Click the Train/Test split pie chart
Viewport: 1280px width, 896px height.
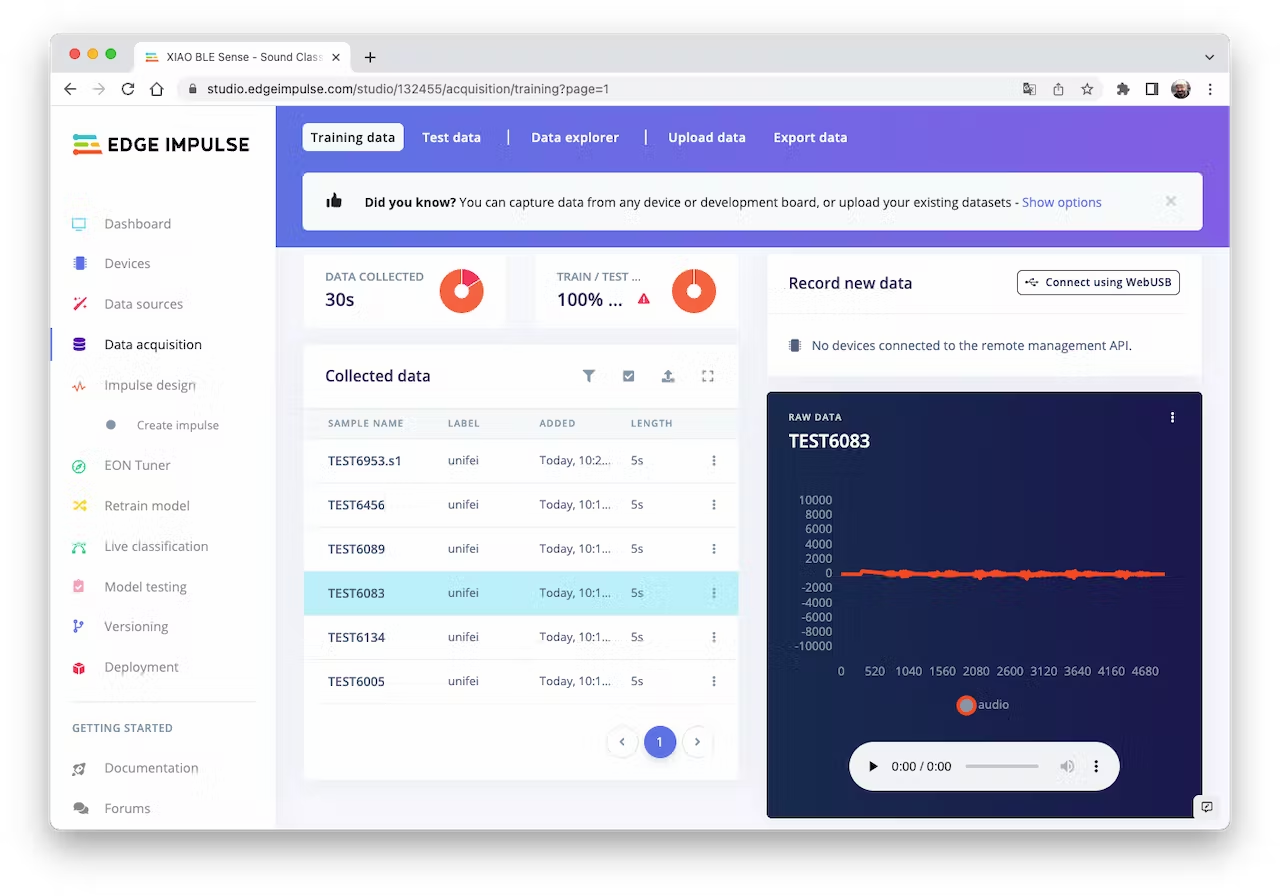pyautogui.click(x=694, y=291)
